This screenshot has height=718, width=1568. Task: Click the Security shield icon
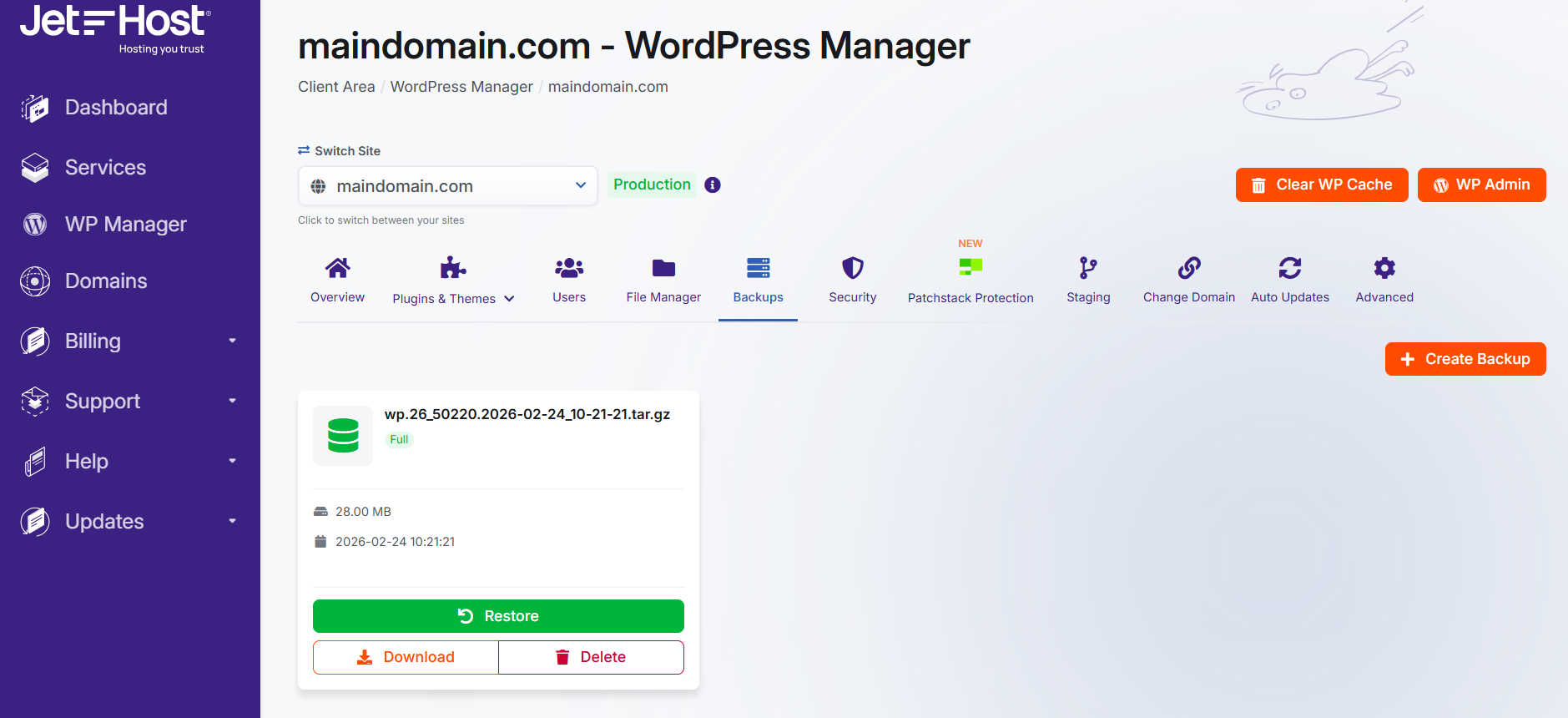tap(852, 268)
